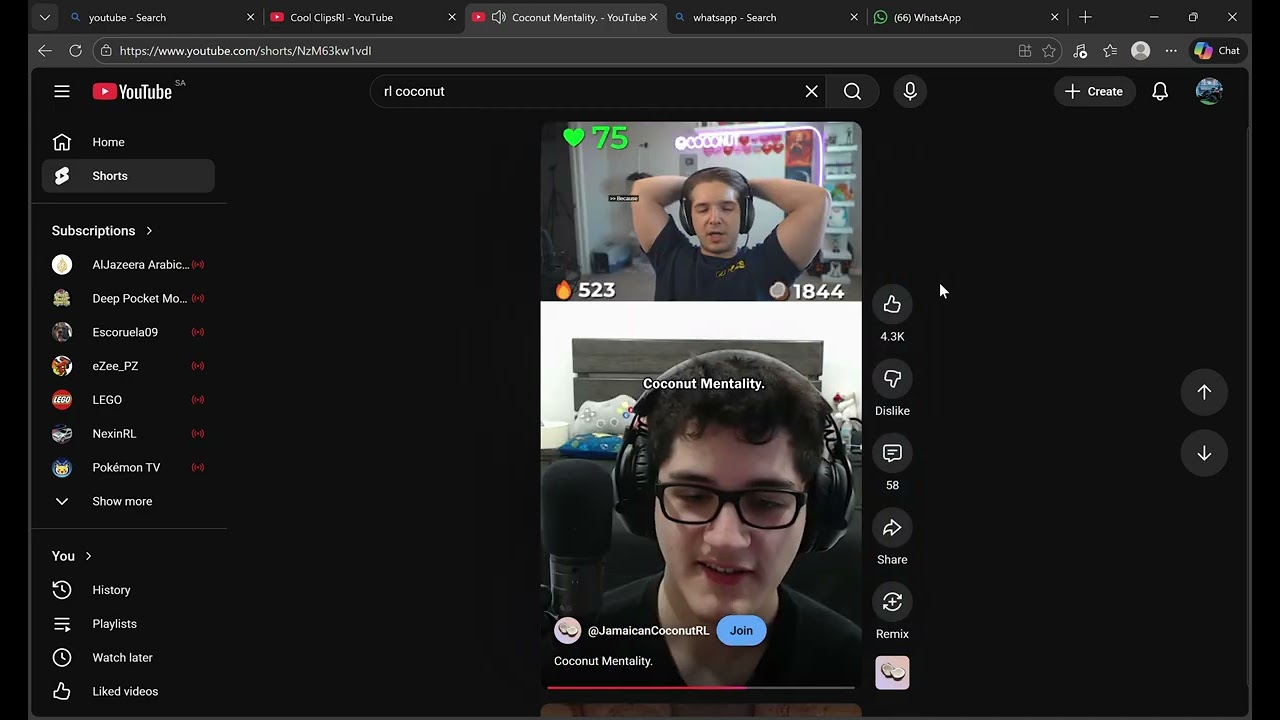Viewport: 1280px width, 720px height.
Task: Refresh the browser page
Action: tap(75, 50)
